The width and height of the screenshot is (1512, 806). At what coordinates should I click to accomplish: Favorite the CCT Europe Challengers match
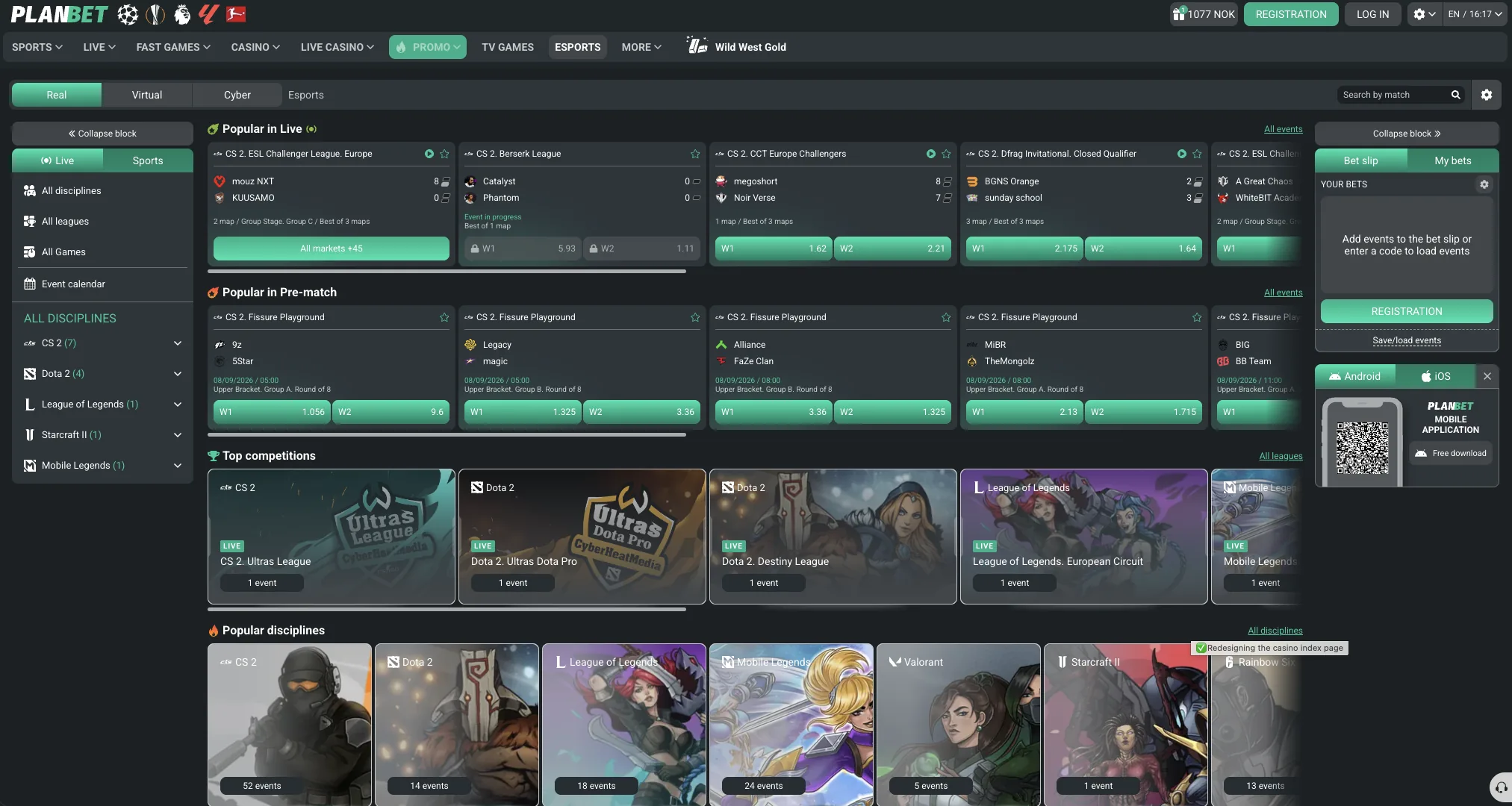pyautogui.click(x=946, y=154)
